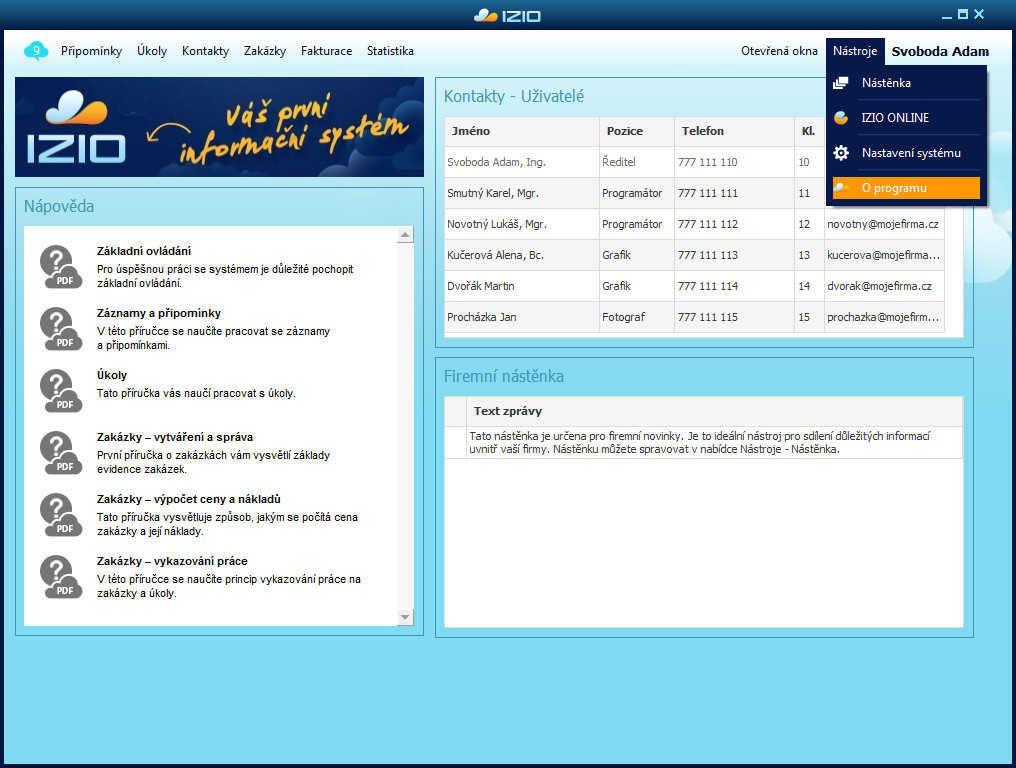Click the IZIO banner image

219,127
